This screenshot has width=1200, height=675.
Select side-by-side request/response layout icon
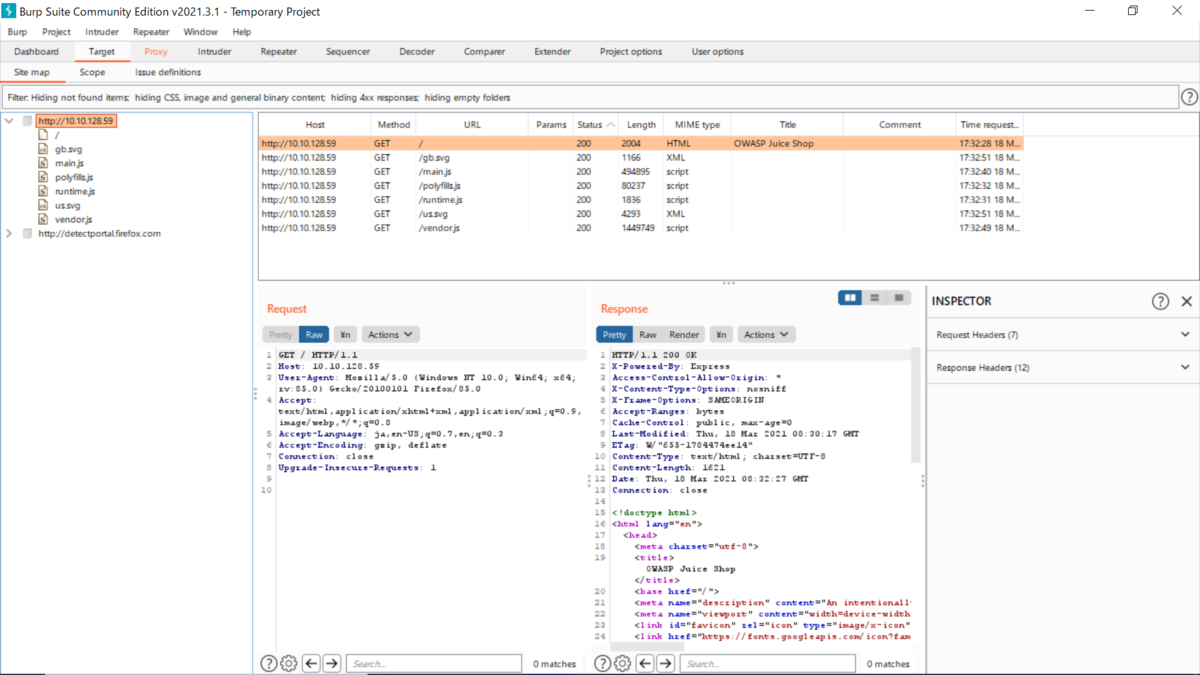(850, 298)
